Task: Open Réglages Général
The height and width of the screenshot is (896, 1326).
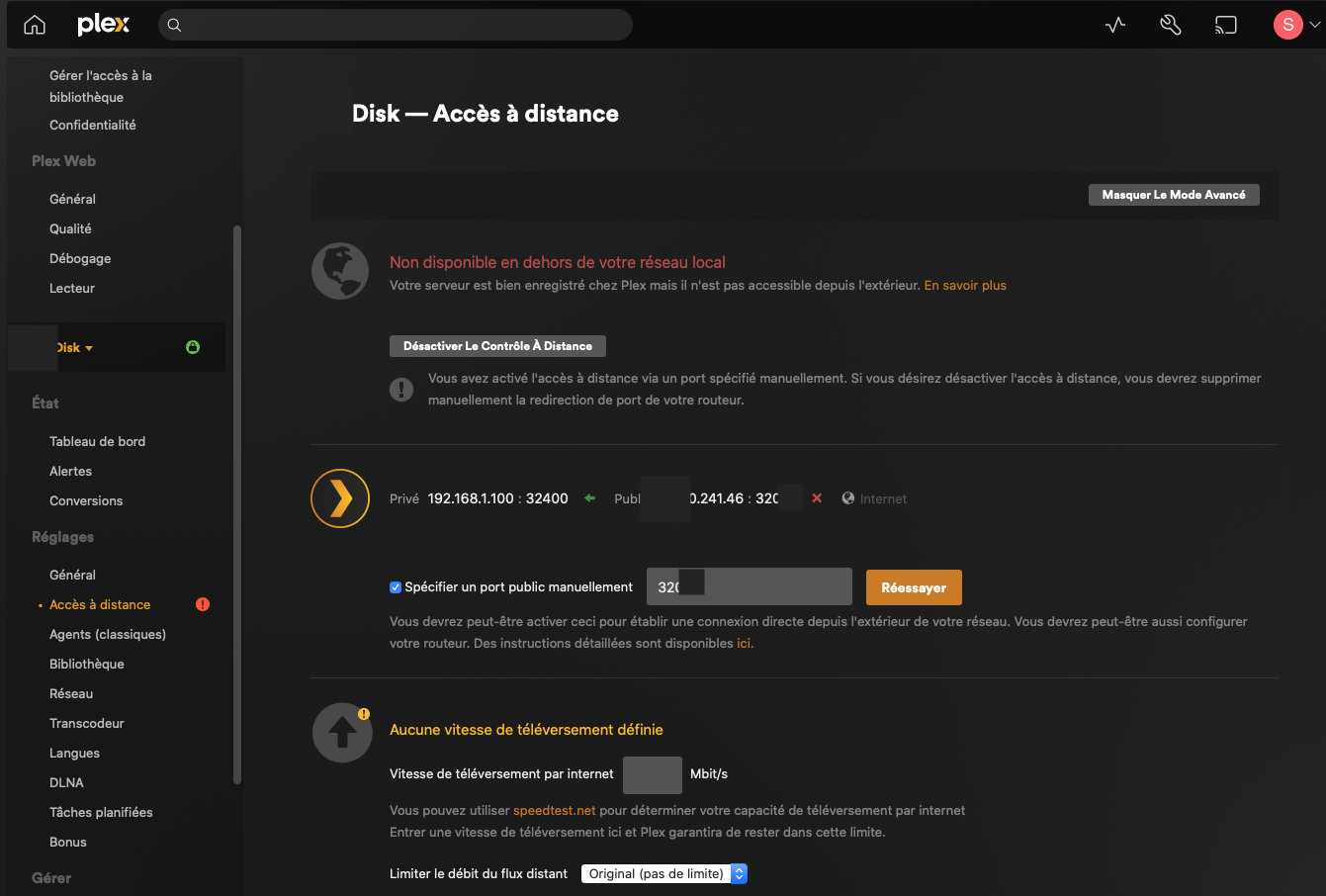Action: (x=72, y=575)
